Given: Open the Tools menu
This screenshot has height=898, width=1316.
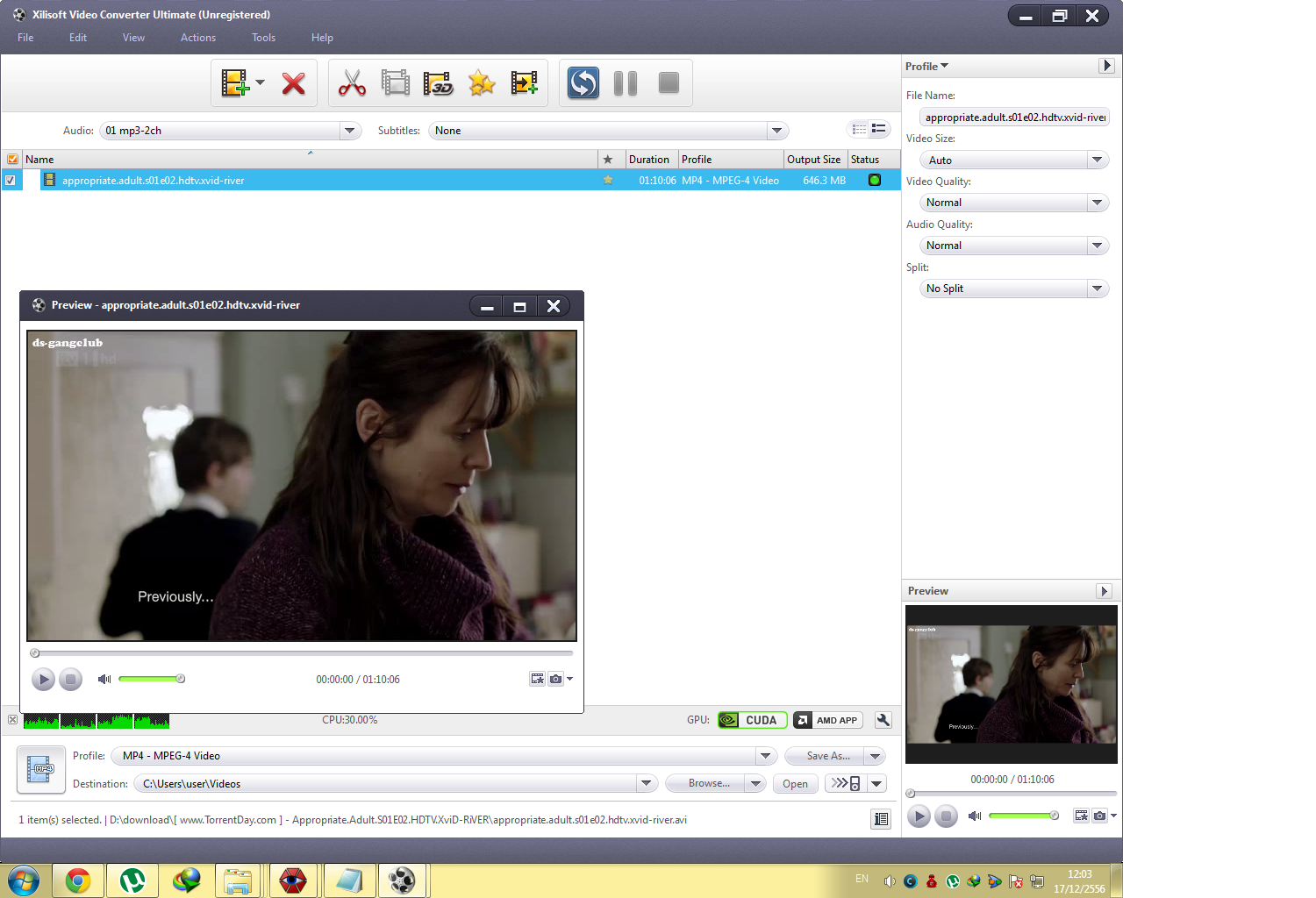Looking at the screenshot, I should [x=264, y=38].
